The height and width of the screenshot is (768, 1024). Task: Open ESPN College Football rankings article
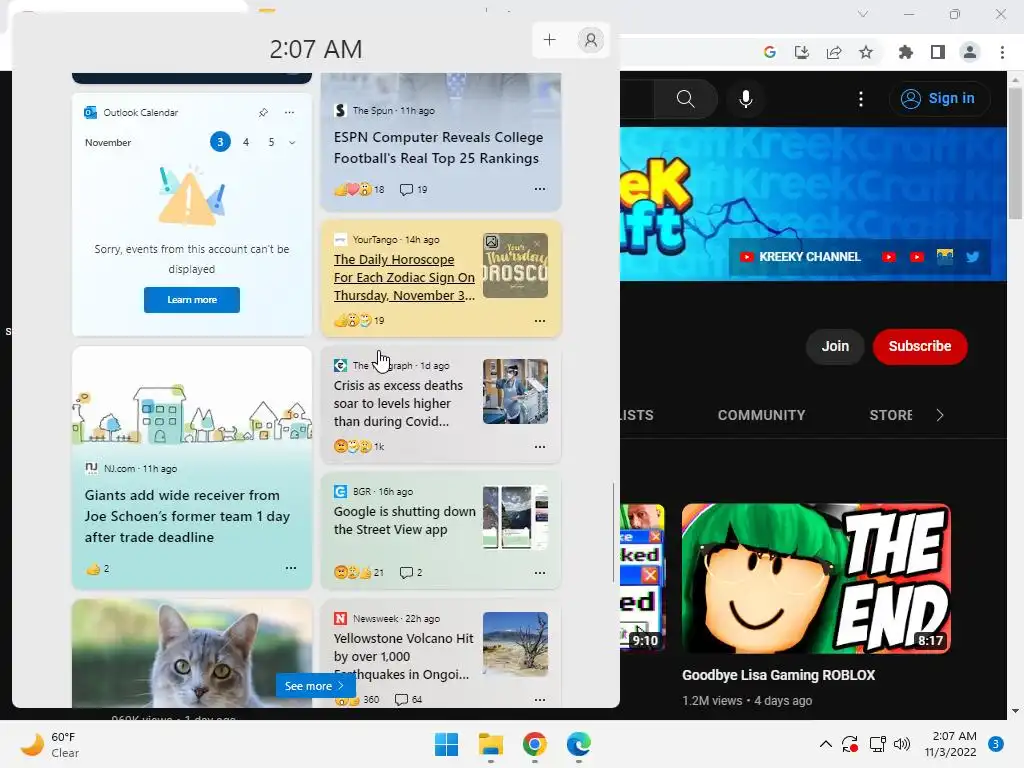coord(438,148)
